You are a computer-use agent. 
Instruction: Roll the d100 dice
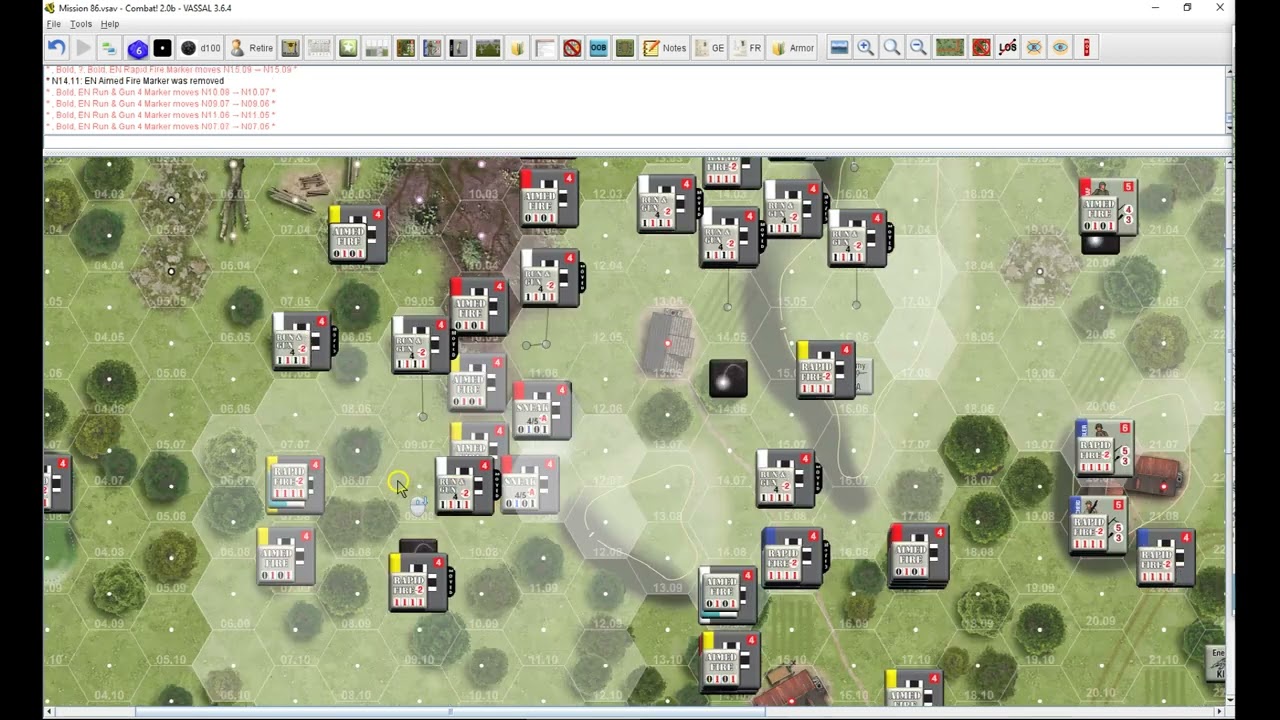[200, 48]
